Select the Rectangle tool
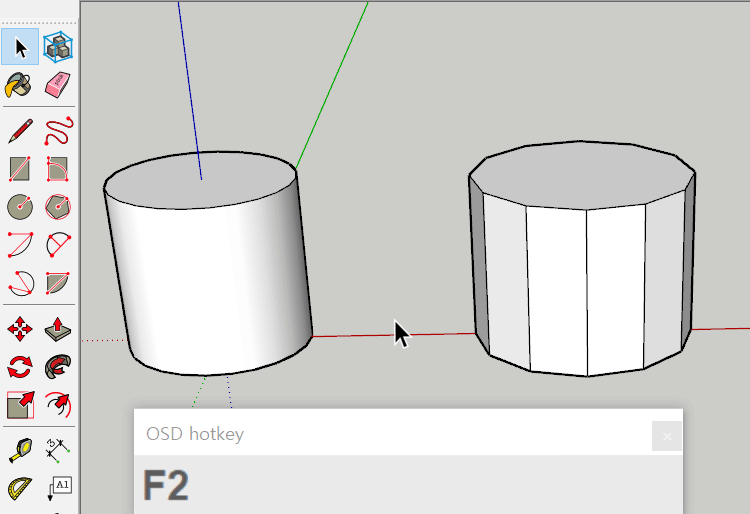750x514 pixels. coord(20,169)
